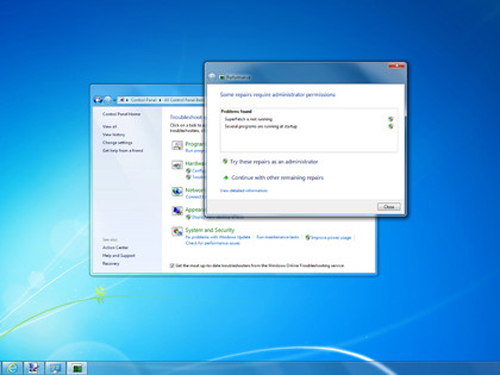Open the Paint icon on the taskbar
The height and width of the screenshot is (375, 500).
click(34, 368)
